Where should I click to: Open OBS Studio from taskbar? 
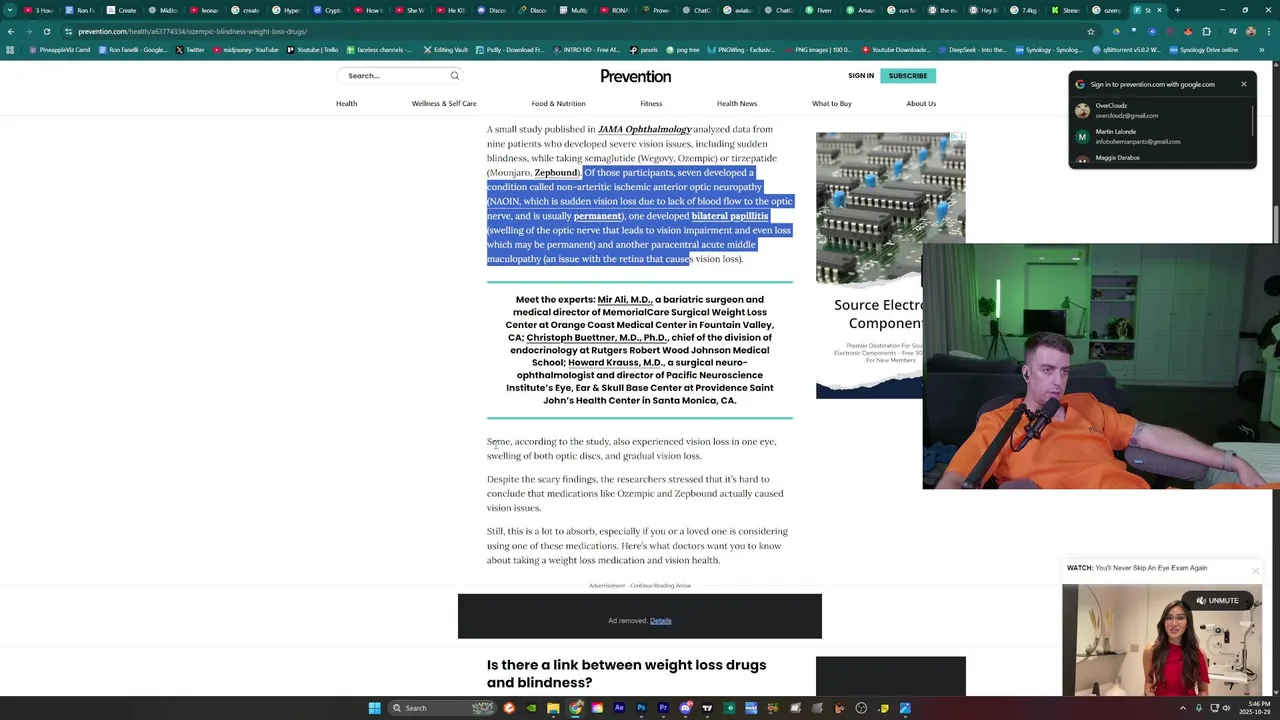coord(861,708)
